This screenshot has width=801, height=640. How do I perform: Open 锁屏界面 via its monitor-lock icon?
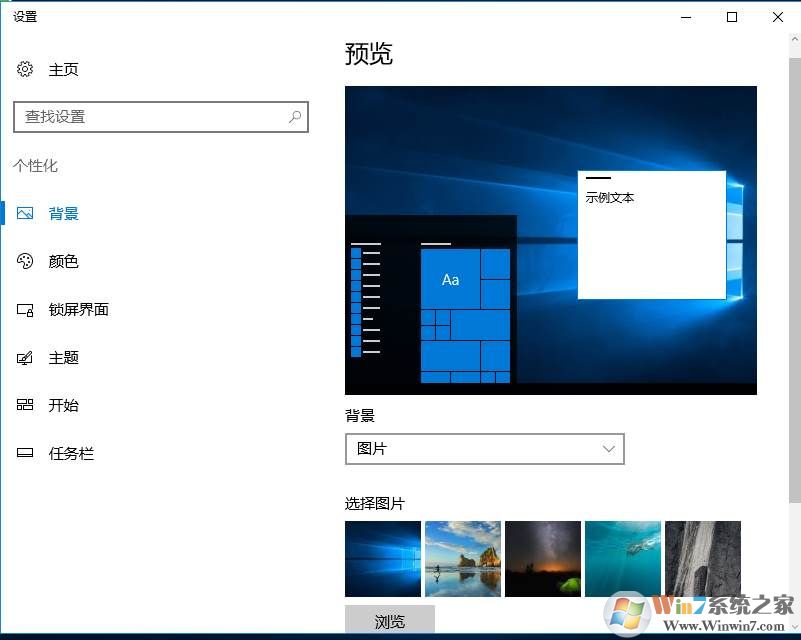(x=25, y=310)
